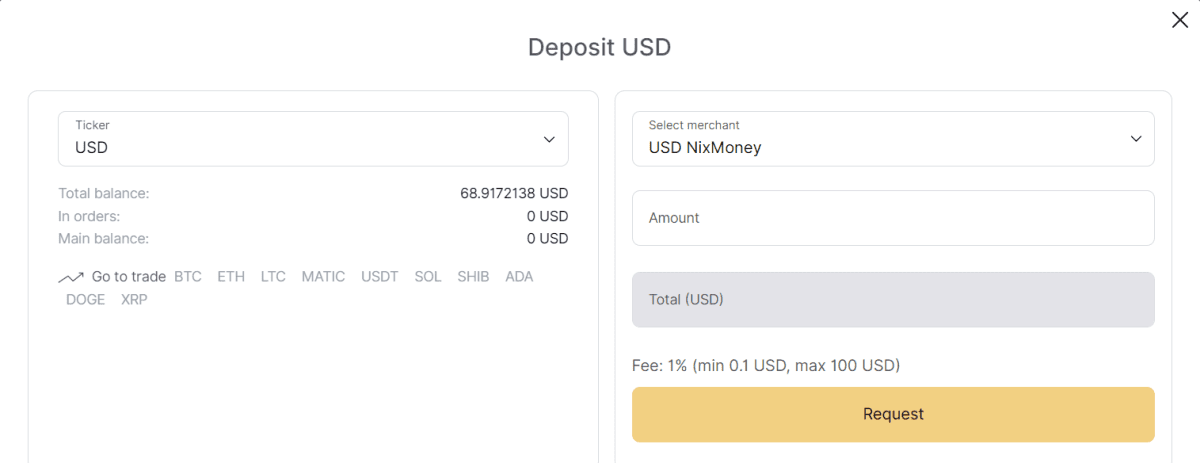Screen dimensions: 1200x463
Task: Click the Total (USD) field
Action: pos(893,299)
